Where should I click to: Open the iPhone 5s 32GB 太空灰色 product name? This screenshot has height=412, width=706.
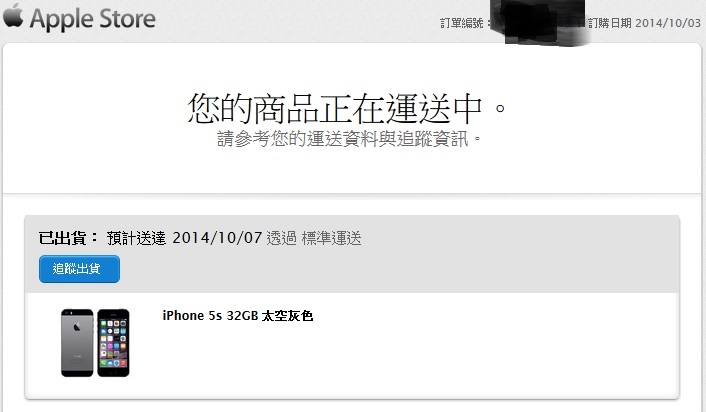(238, 316)
